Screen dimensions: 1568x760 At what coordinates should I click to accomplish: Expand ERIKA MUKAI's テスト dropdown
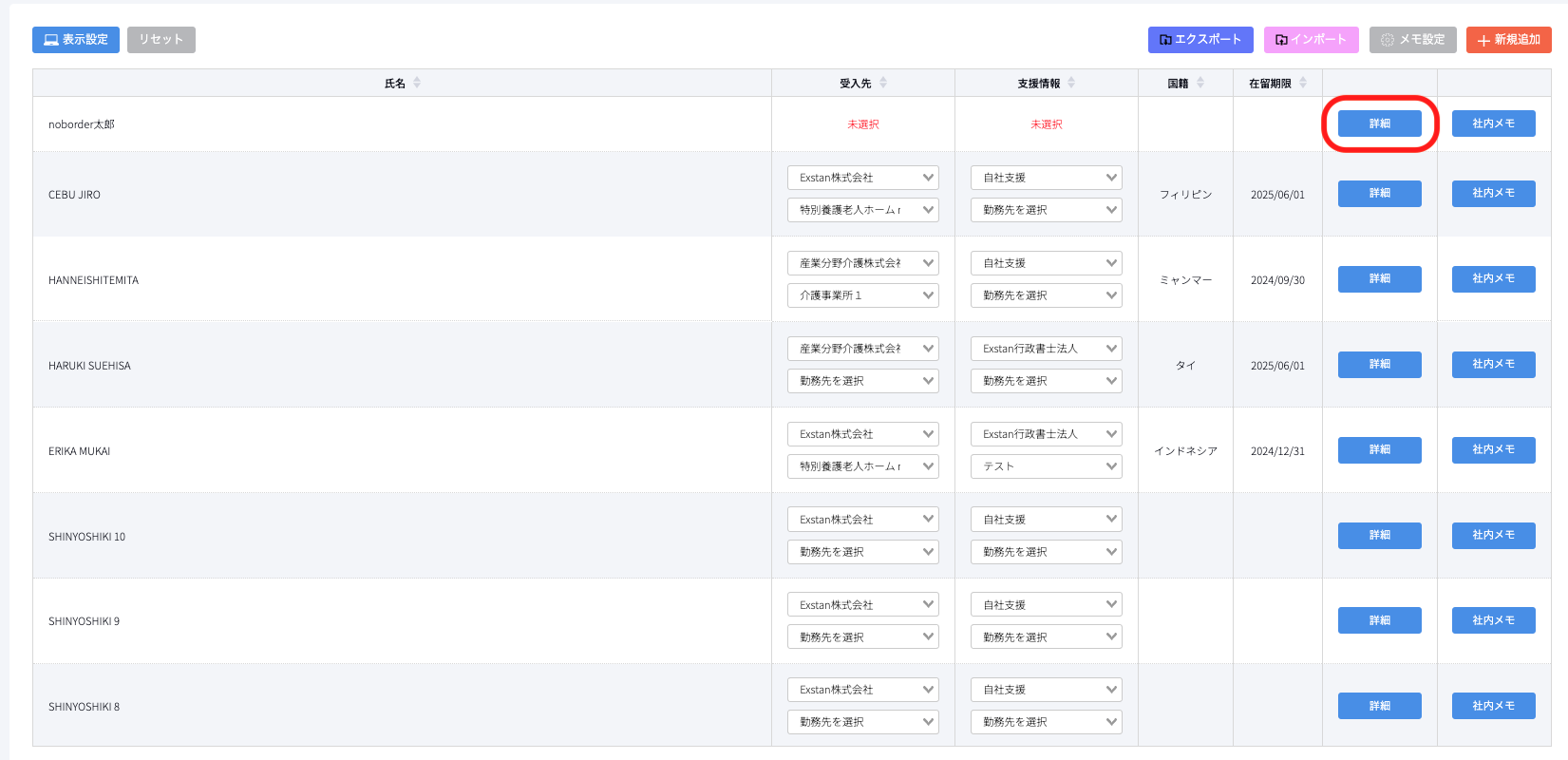1046,466
